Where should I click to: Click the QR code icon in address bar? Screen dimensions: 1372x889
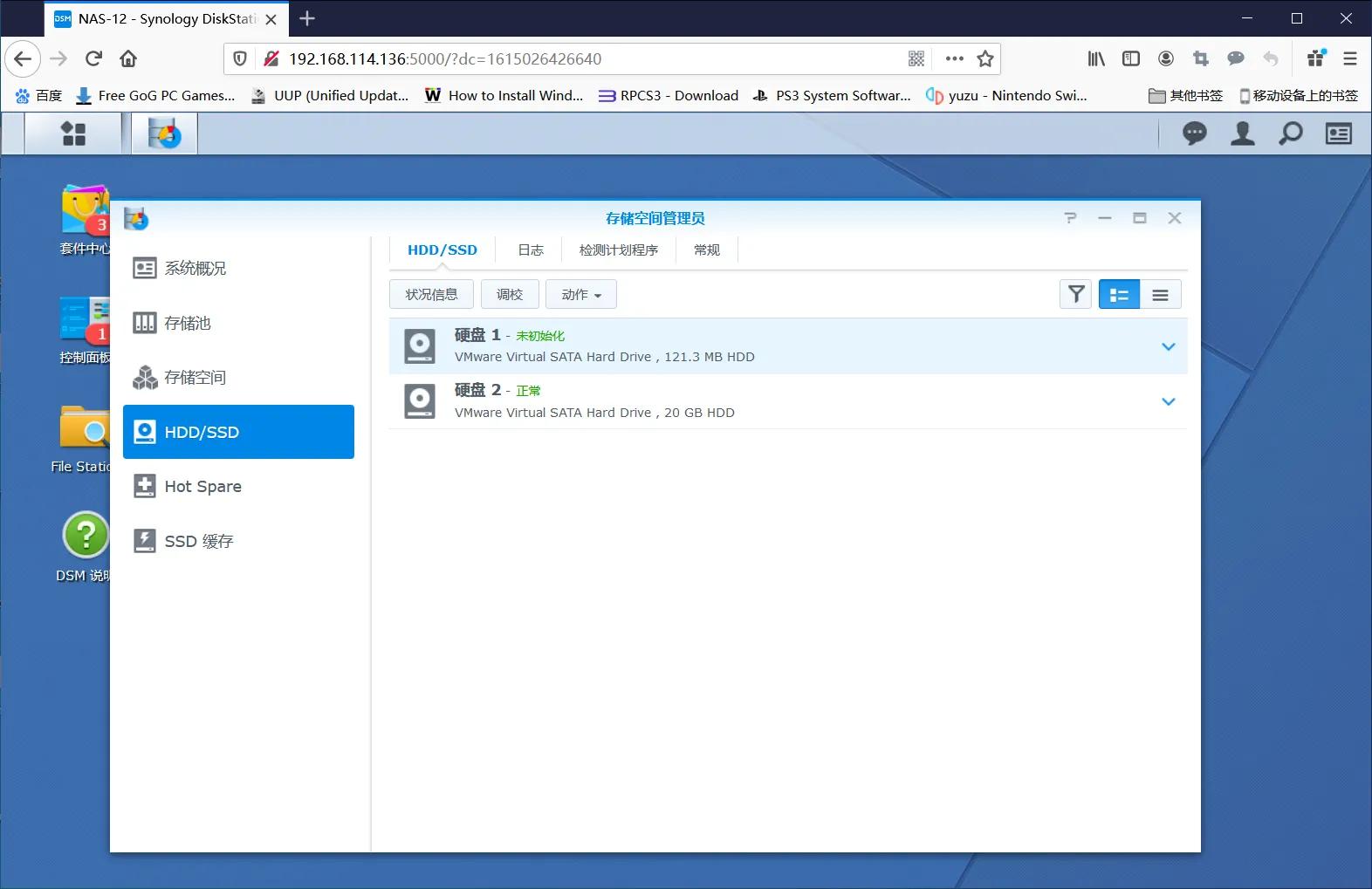coord(916,58)
